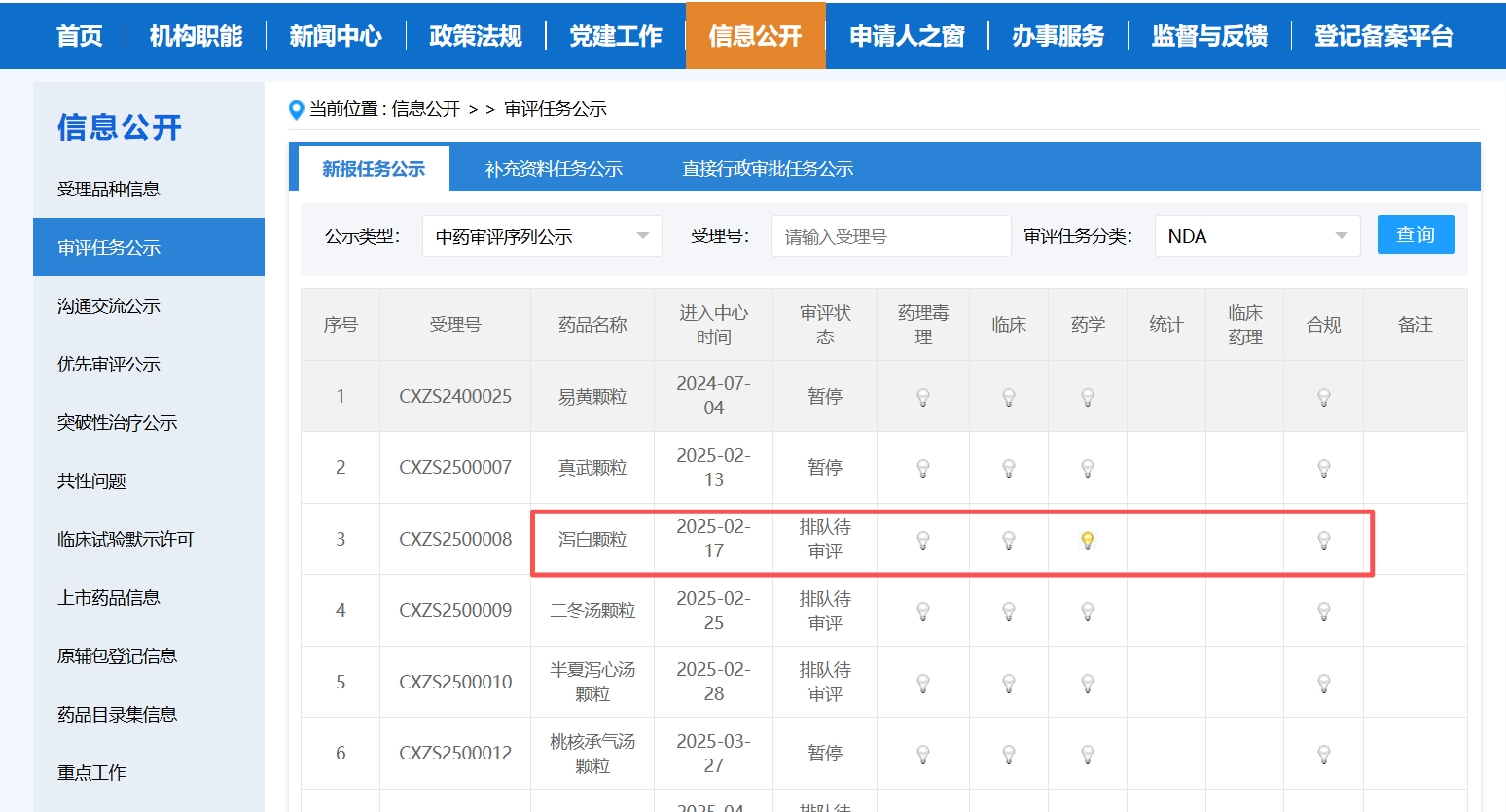This screenshot has height=812, width=1506.
Task: Click 药学 bulb icon for 半夏泻心汤颗粒
Action: click(x=1088, y=684)
